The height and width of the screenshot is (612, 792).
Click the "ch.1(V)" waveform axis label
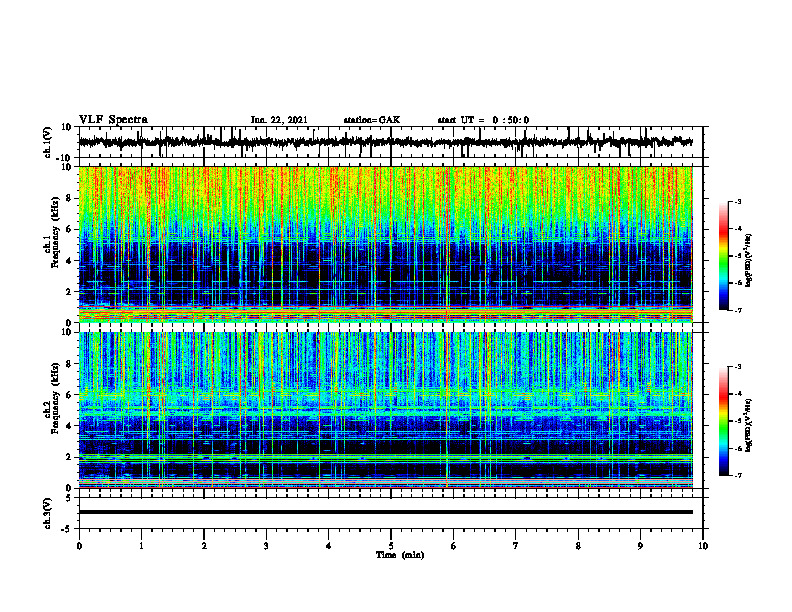click(x=48, y=142)
